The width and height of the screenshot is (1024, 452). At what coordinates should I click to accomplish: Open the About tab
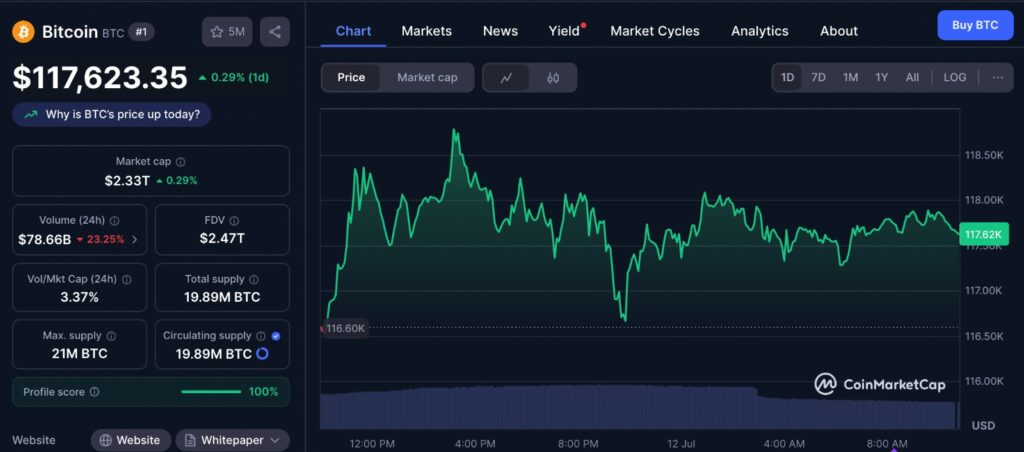839,31
